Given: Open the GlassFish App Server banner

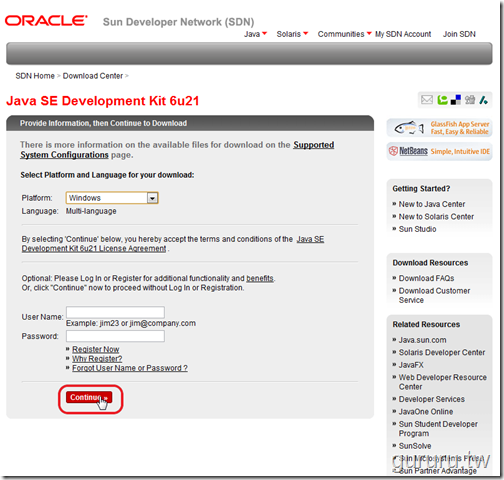Looking at the screenshot, I should point(439,128).
